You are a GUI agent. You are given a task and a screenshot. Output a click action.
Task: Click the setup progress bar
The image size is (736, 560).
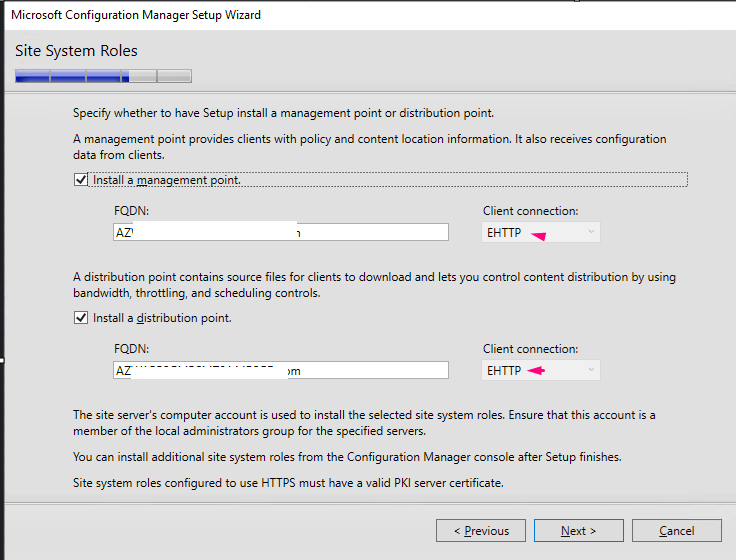click(103, 76)
